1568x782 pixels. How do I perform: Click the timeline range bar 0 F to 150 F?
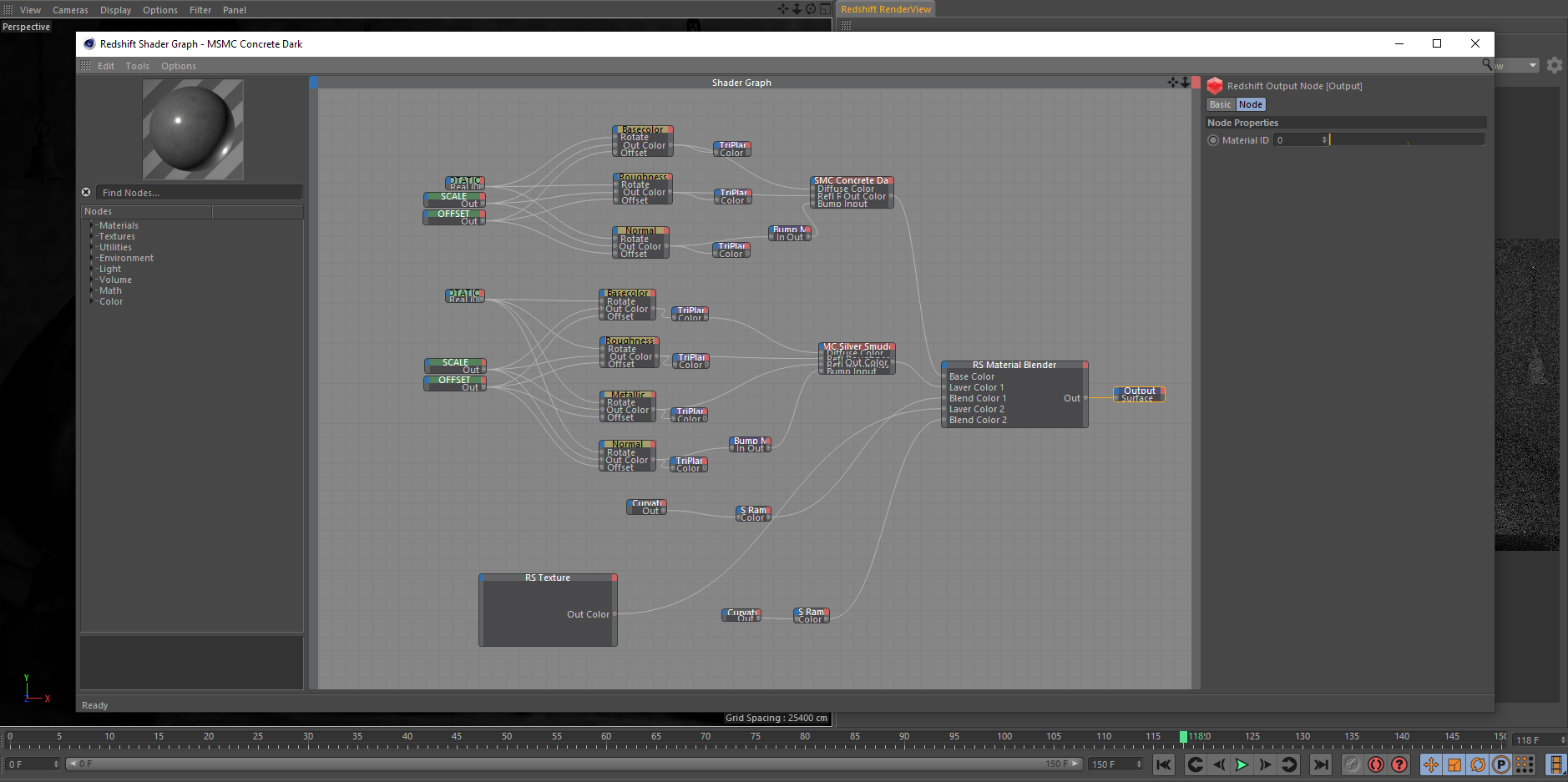coord(574,764)
